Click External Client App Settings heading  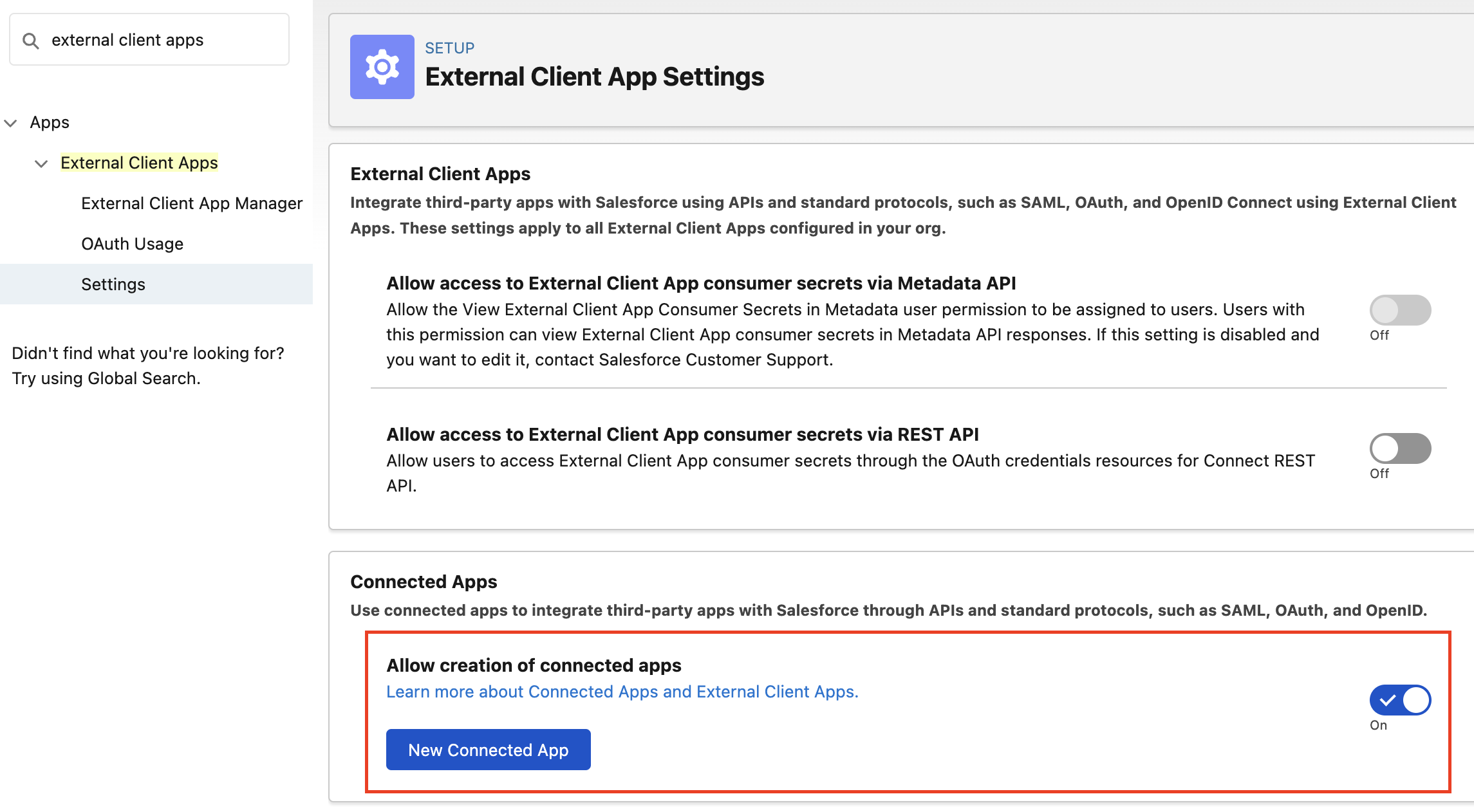point(594,77)
